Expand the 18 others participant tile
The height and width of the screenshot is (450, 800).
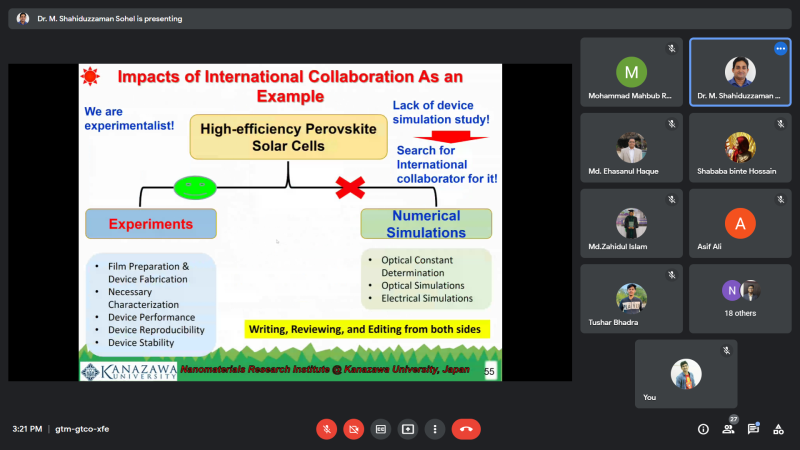tap(740, 298)
